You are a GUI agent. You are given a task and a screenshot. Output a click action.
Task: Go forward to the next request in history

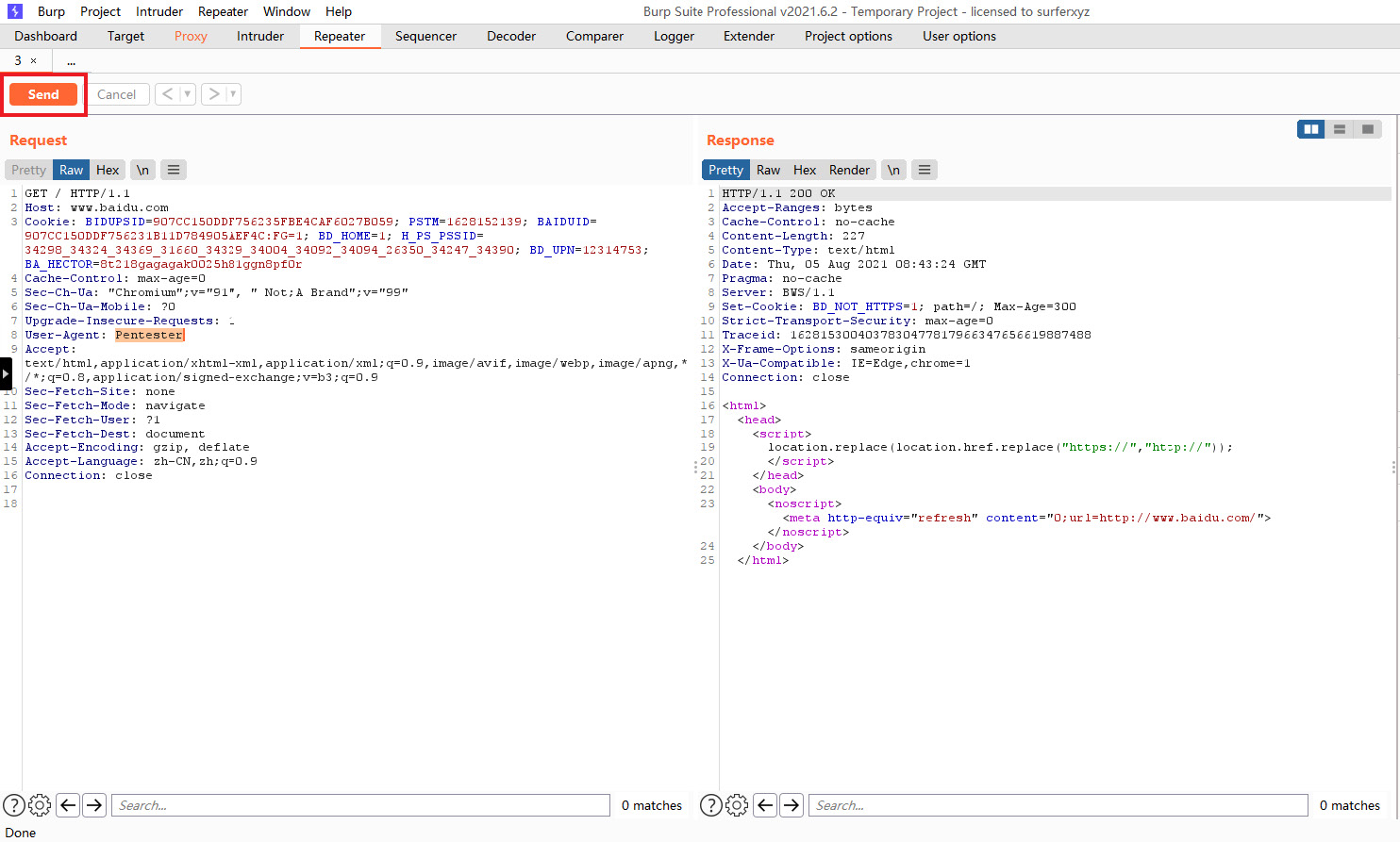click(x=214, y=94)
